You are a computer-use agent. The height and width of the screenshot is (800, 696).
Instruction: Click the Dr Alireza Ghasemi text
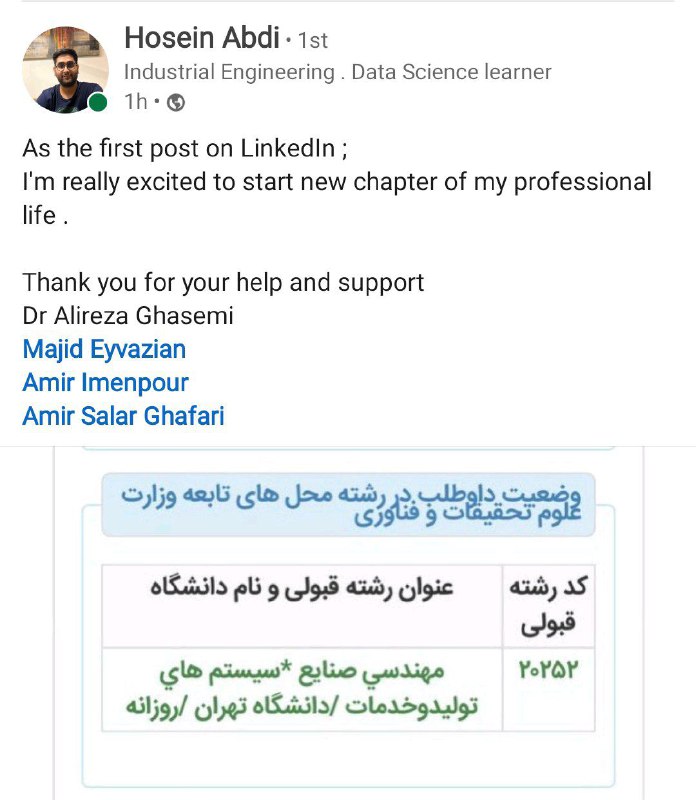pyautogui.click(x=128, y=316)
